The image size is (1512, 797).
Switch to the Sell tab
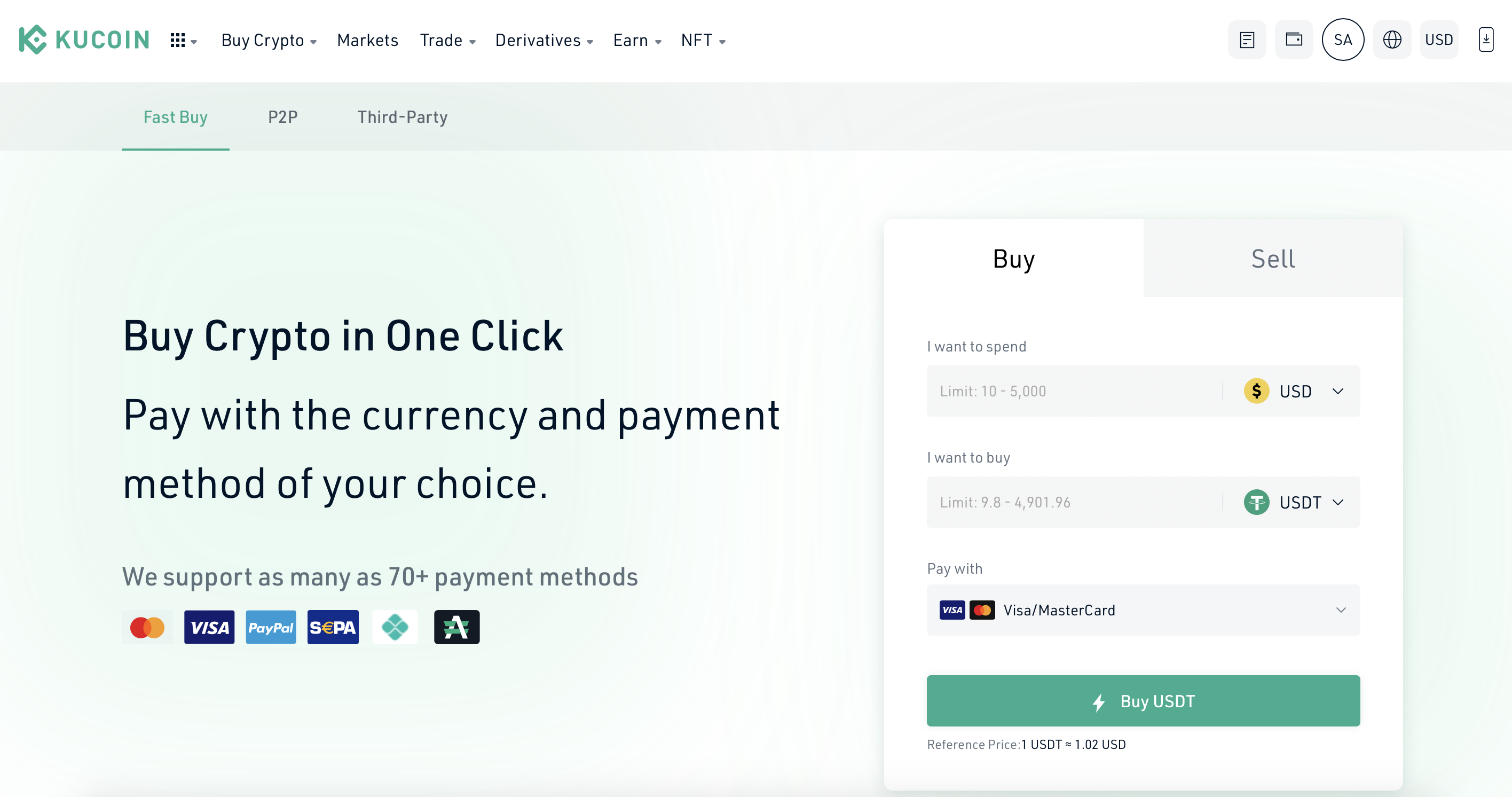point(1273,258)
